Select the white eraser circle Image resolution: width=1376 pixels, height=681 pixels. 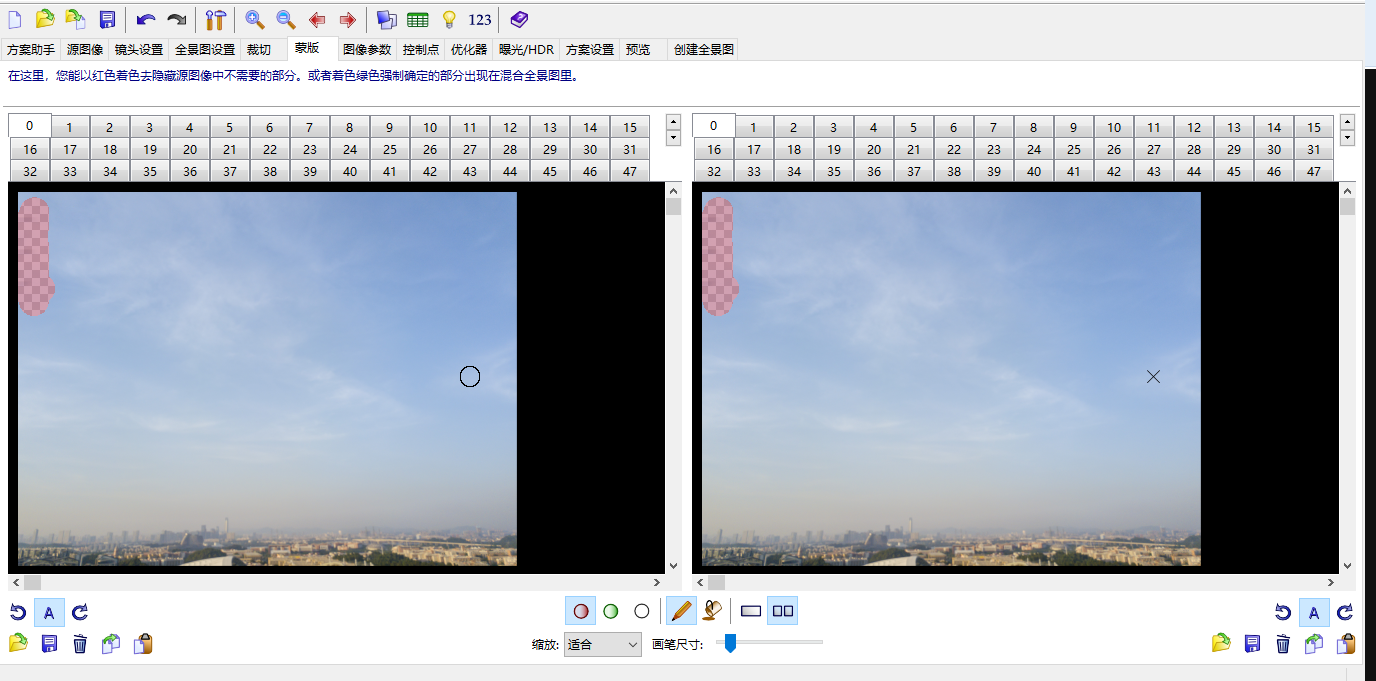(x=642, y=611)
